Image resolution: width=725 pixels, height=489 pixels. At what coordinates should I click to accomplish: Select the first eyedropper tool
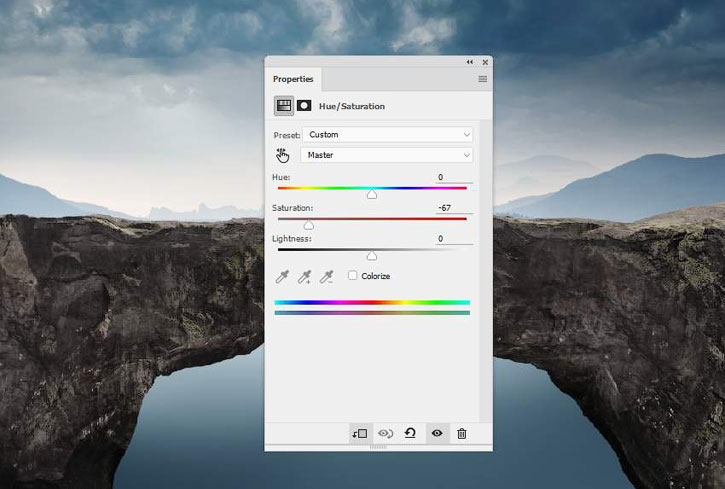pos(283,276)
